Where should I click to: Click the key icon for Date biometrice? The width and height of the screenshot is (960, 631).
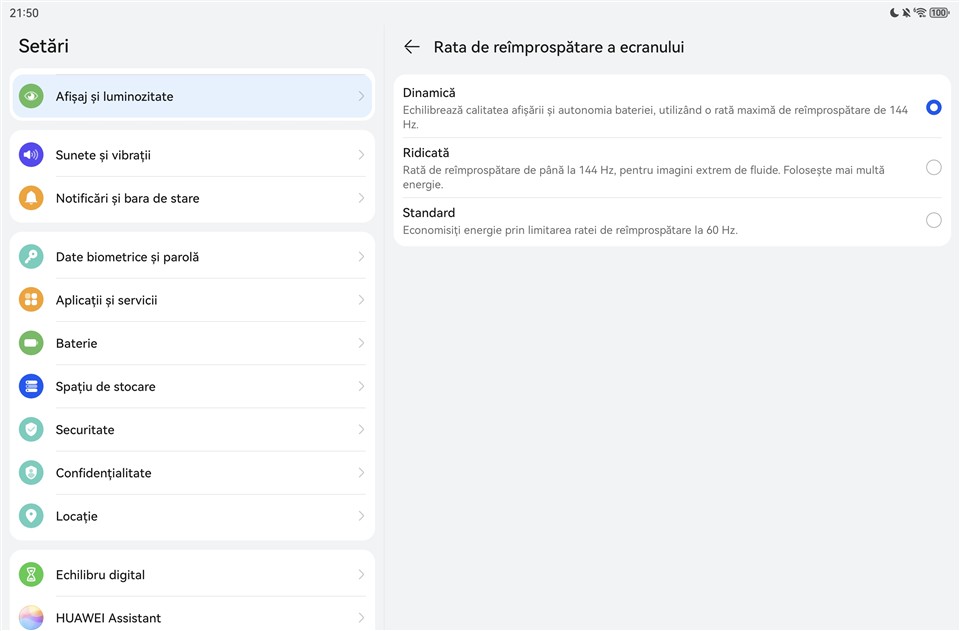[x=31, y=257]
